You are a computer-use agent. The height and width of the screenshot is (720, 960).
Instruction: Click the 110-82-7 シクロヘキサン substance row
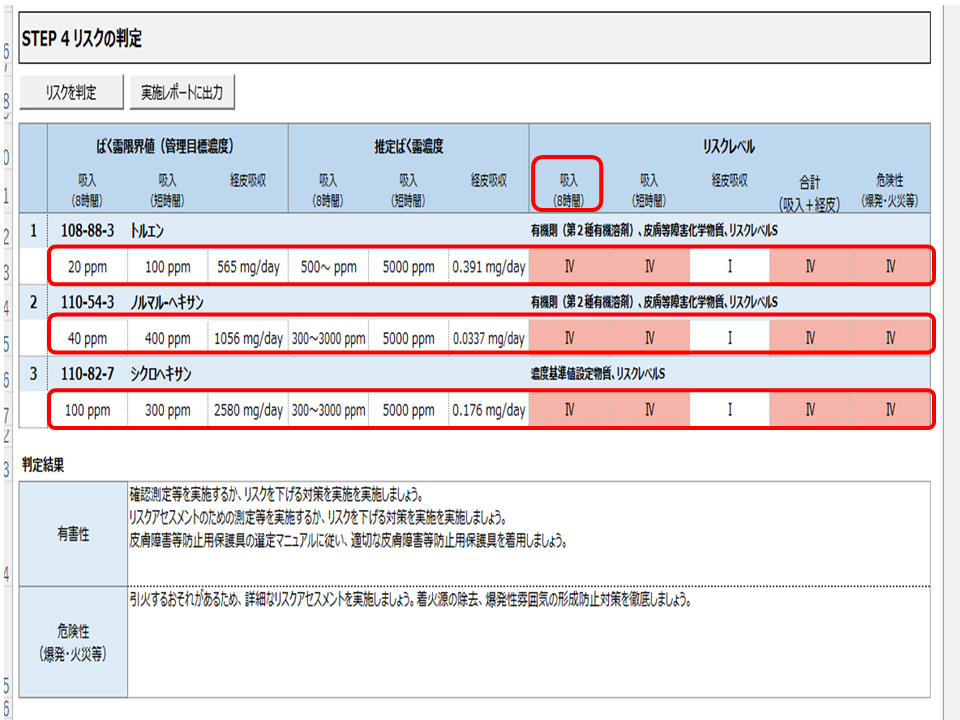click(x=160, y=374)
